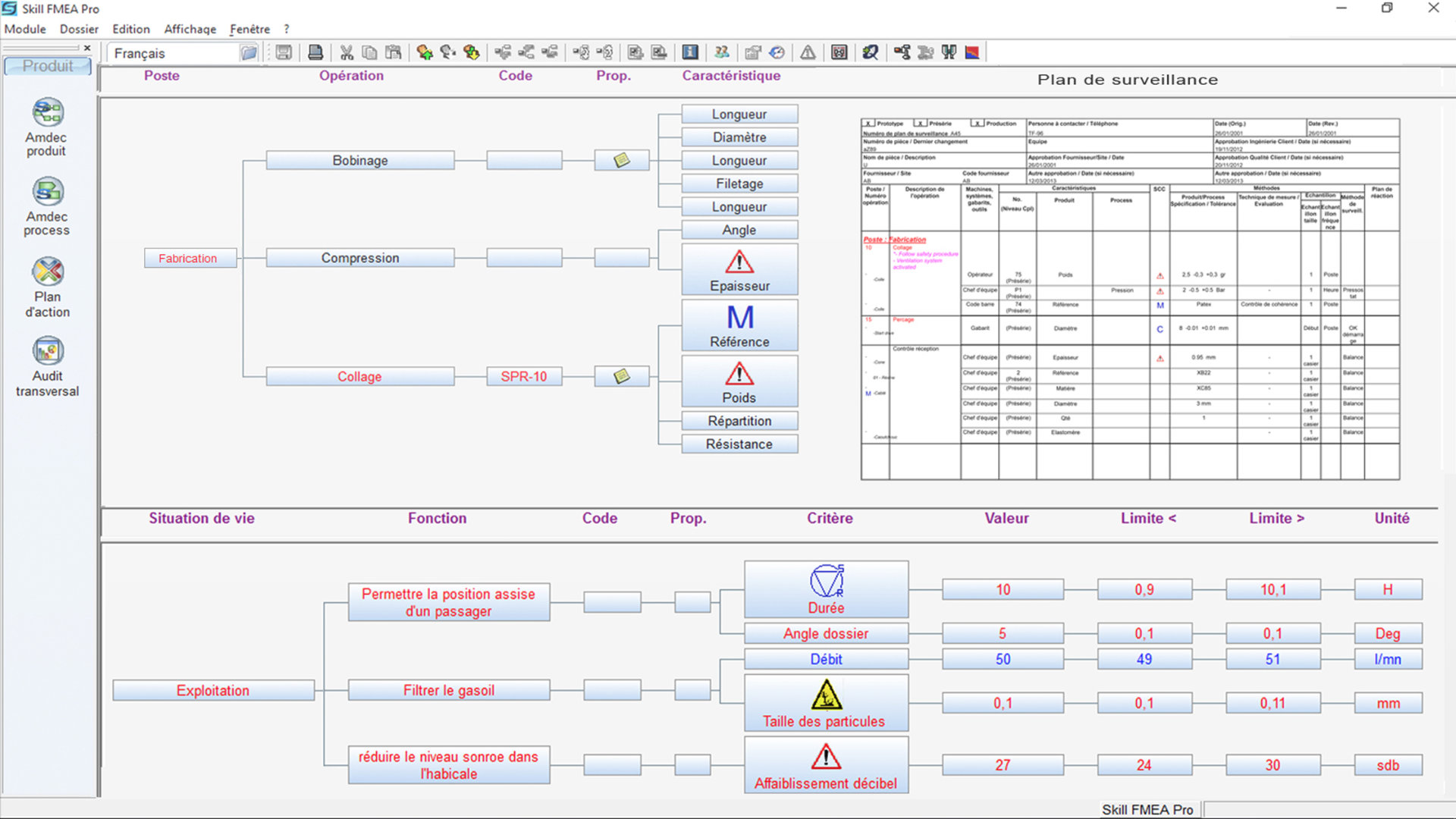Click the copy icon in toolbar

(369, 52)
